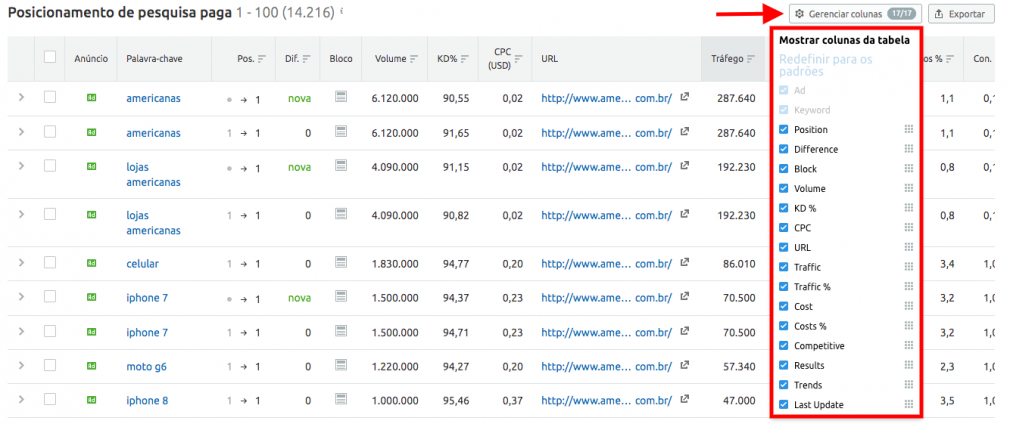Viewport: 1010px width, 424px height.
Task: Click the green ad icon in celular row
Action: coord(91,263)
